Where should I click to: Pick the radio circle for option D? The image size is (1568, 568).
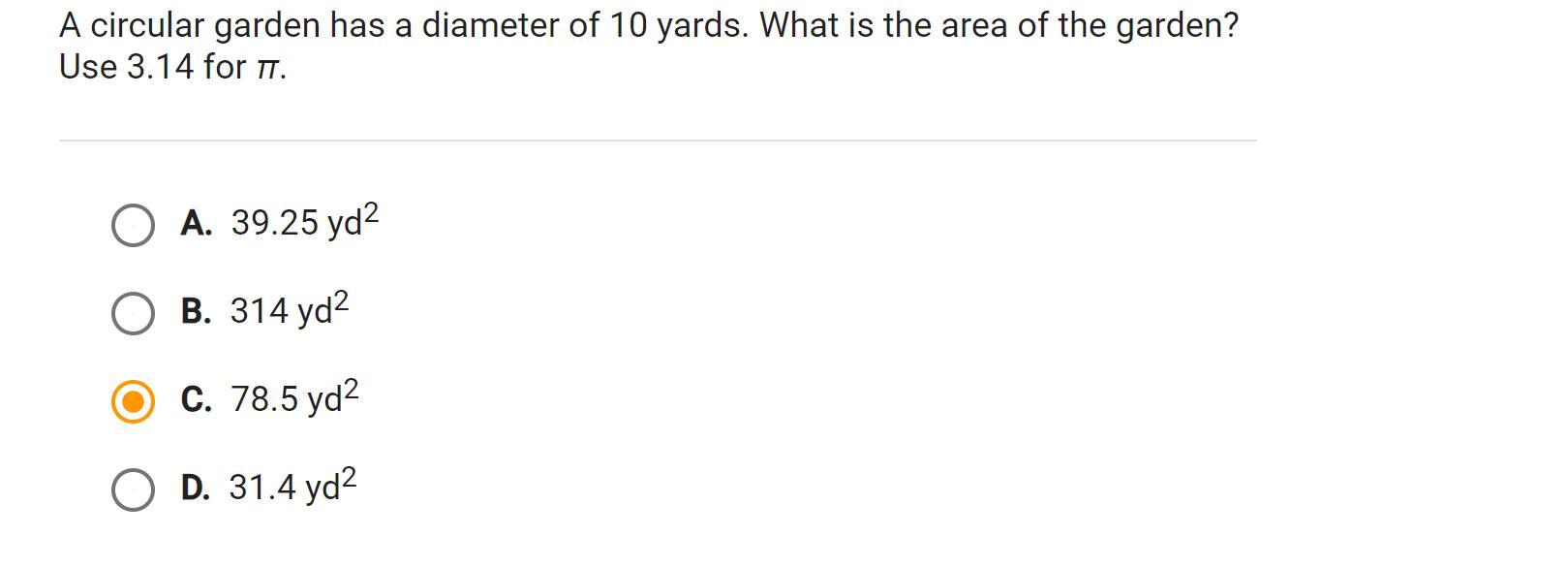(x=133, y=490)
